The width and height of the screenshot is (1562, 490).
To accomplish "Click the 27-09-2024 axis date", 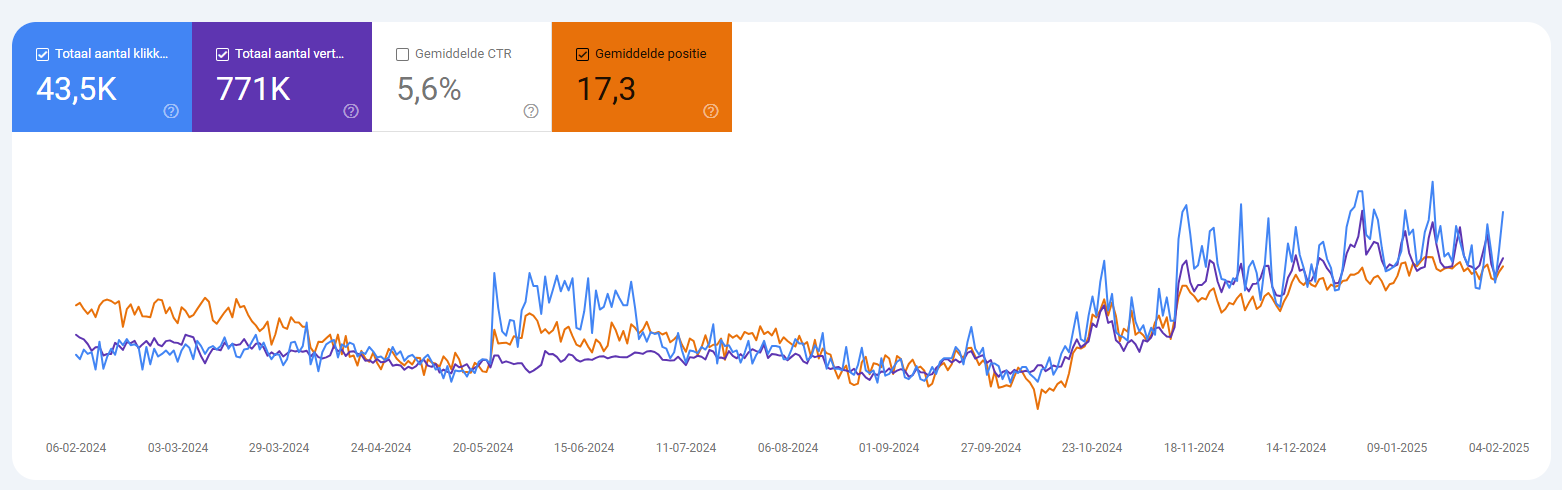I will (x=991, y=448).
